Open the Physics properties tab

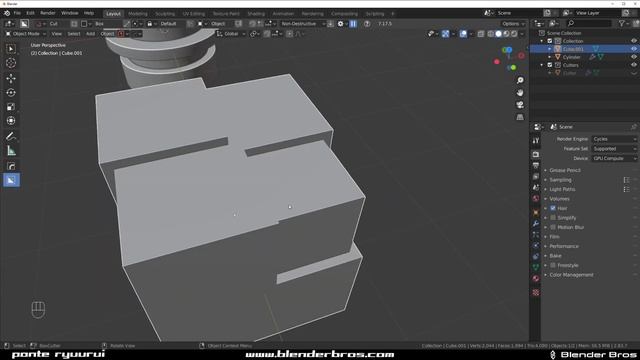pyautogui.click(x=536, y=246)
